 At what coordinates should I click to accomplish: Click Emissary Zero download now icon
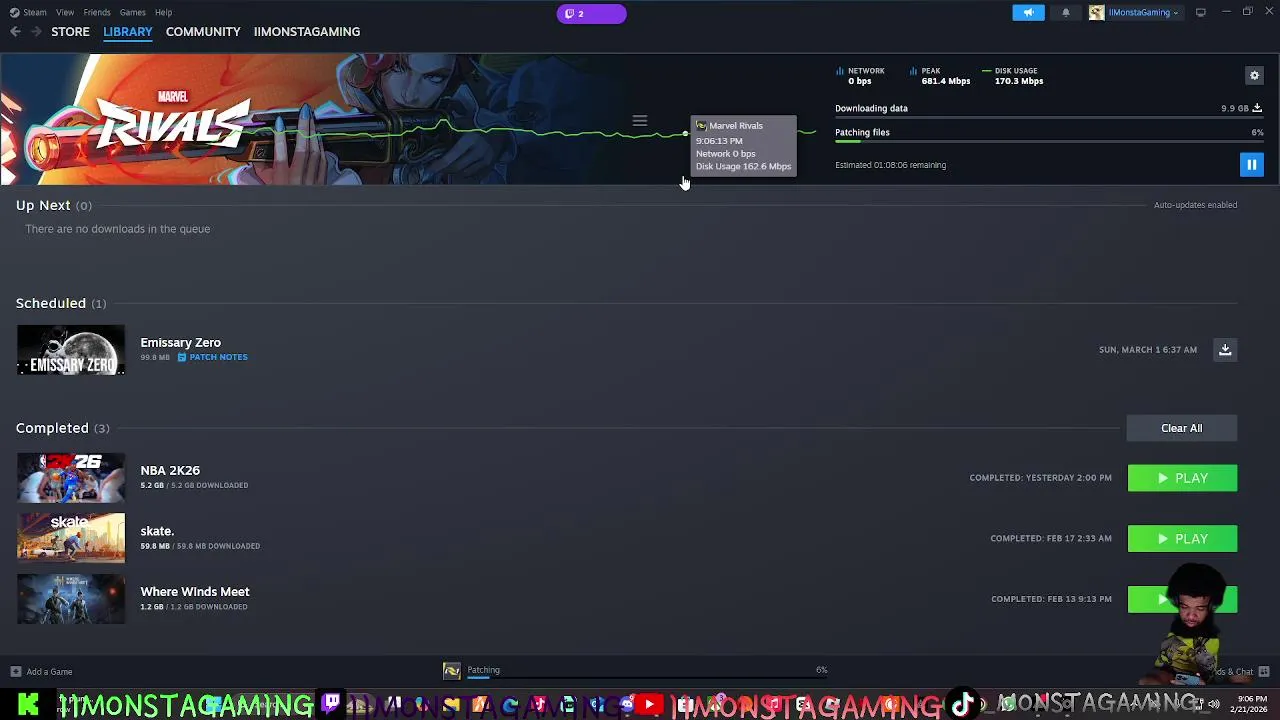click(x=1225, y=350)
